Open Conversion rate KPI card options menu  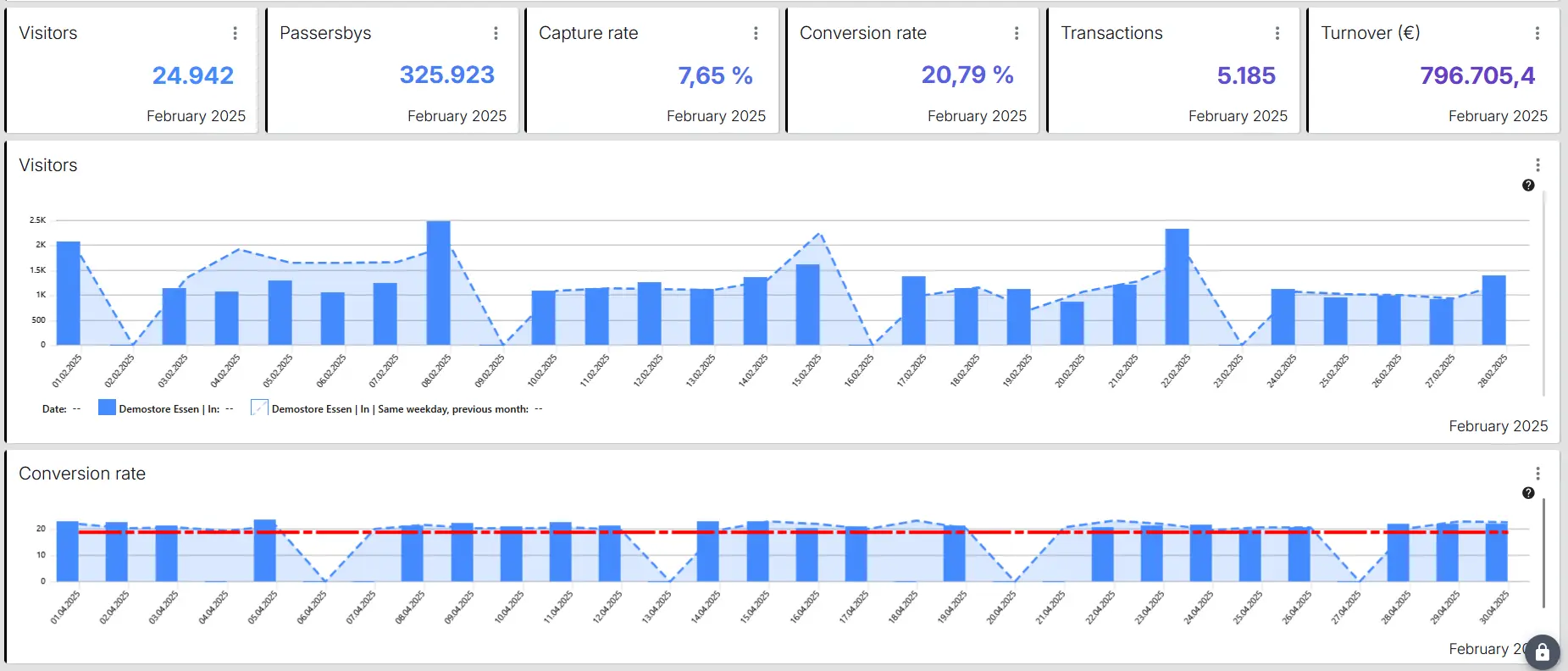click(1017, 33)
